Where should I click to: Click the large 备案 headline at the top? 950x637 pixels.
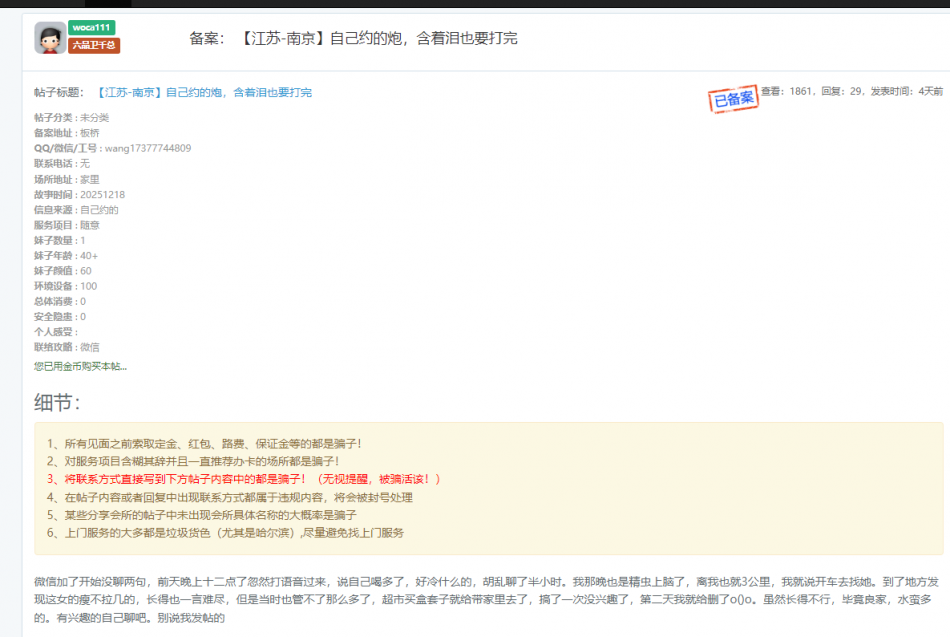point(353,38)
